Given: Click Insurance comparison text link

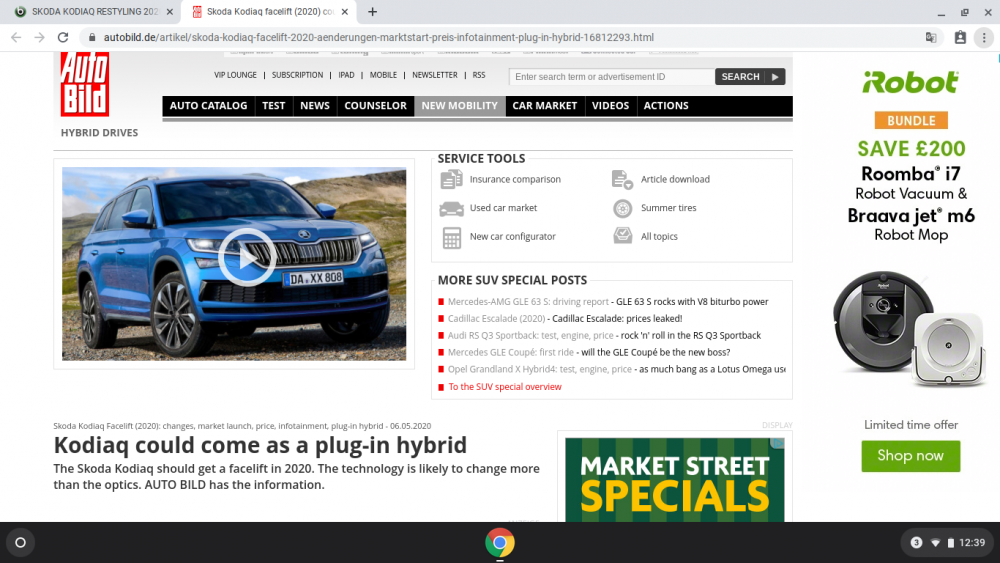Looking at the screenshot, I should click(x=515, y=180).
